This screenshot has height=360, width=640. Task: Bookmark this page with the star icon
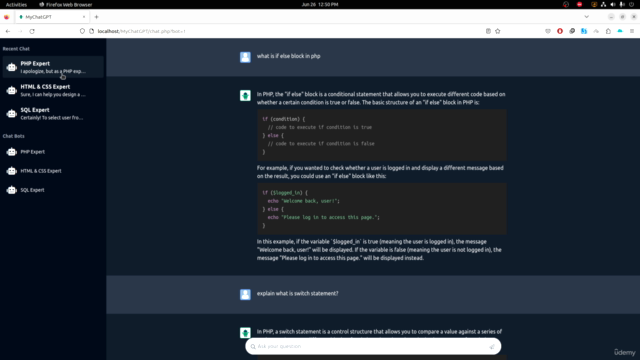click(498, 31)
